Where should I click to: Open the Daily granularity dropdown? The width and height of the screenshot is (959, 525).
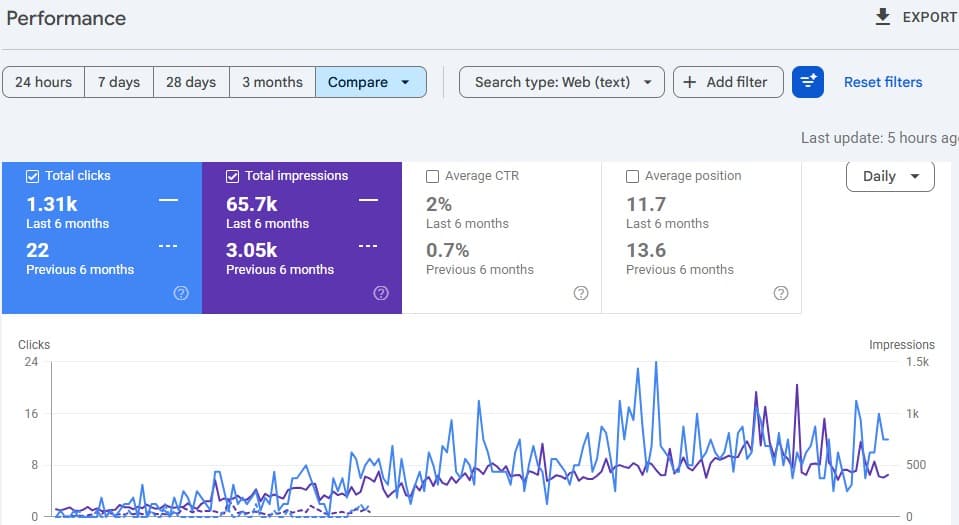(x=890, y=176)
